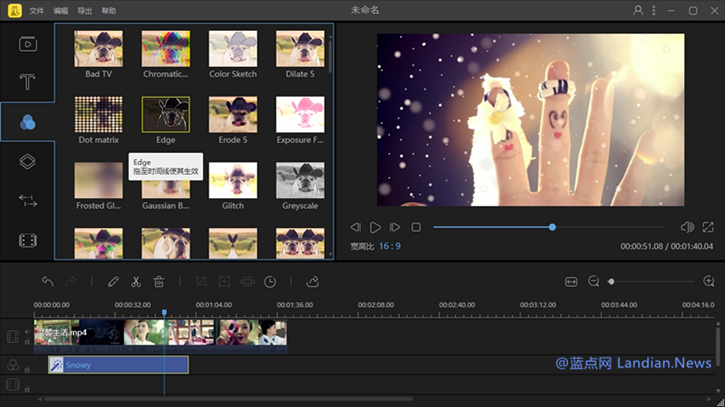Open the Transitions tab with arrows icon

click(x=28, y=200)
